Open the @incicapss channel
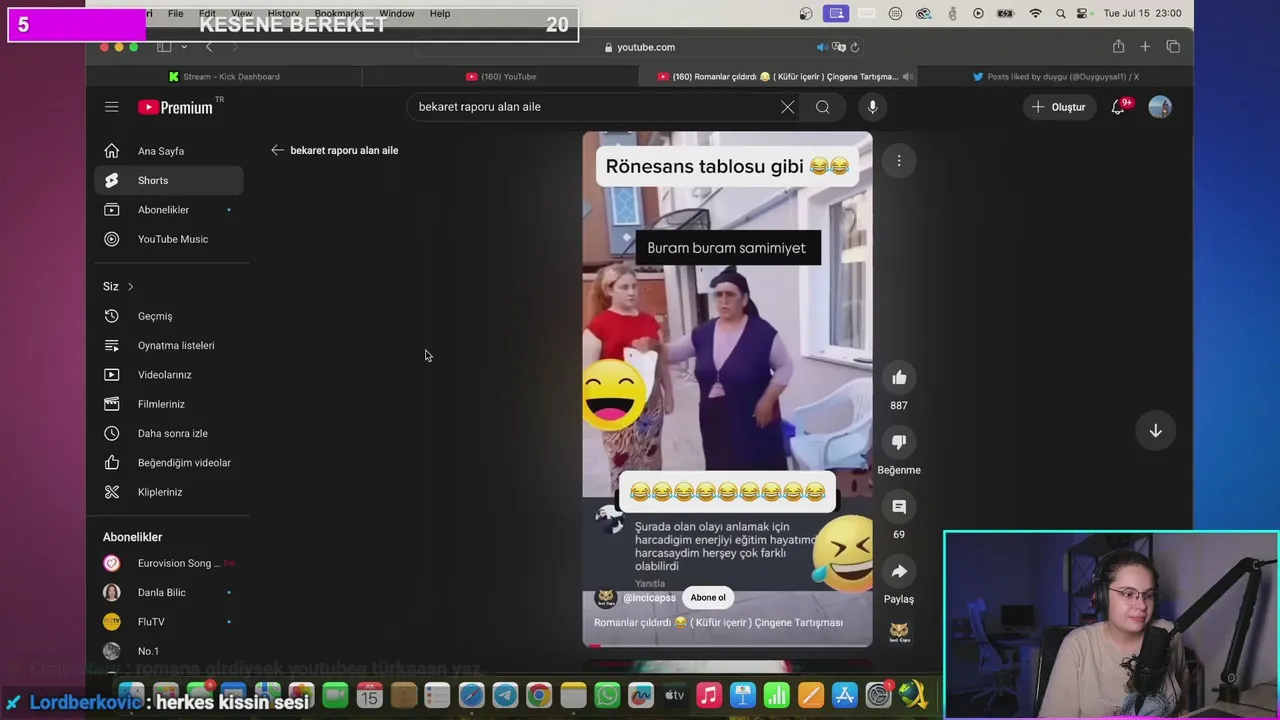This screenshot has width=1280, height=720. (649, 598)
